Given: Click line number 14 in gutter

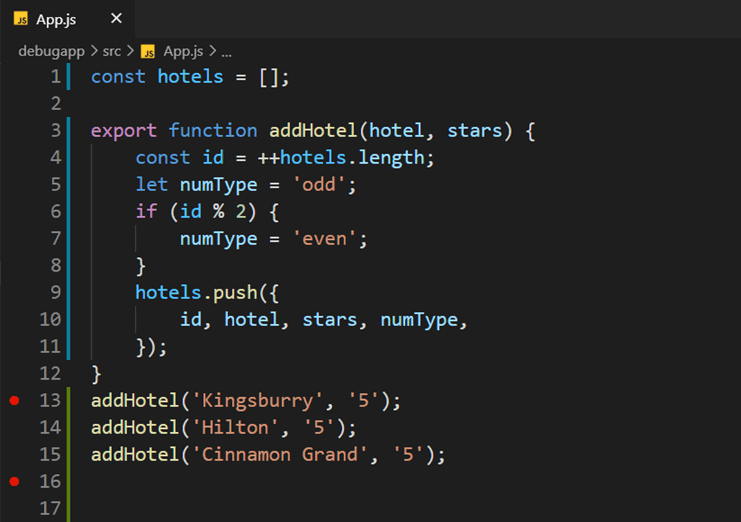Looking at the screenshot, I should (51, 428).
